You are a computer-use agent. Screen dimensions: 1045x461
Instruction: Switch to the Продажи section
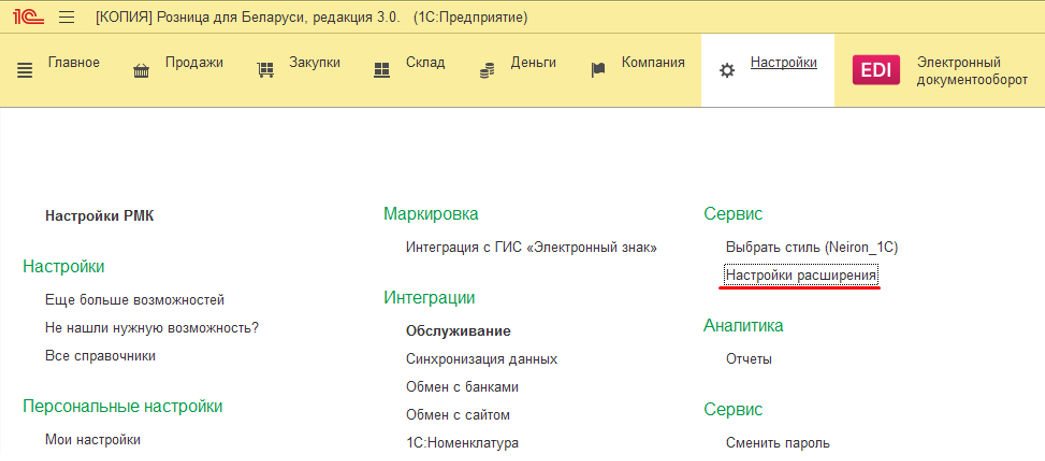(193, 62)
